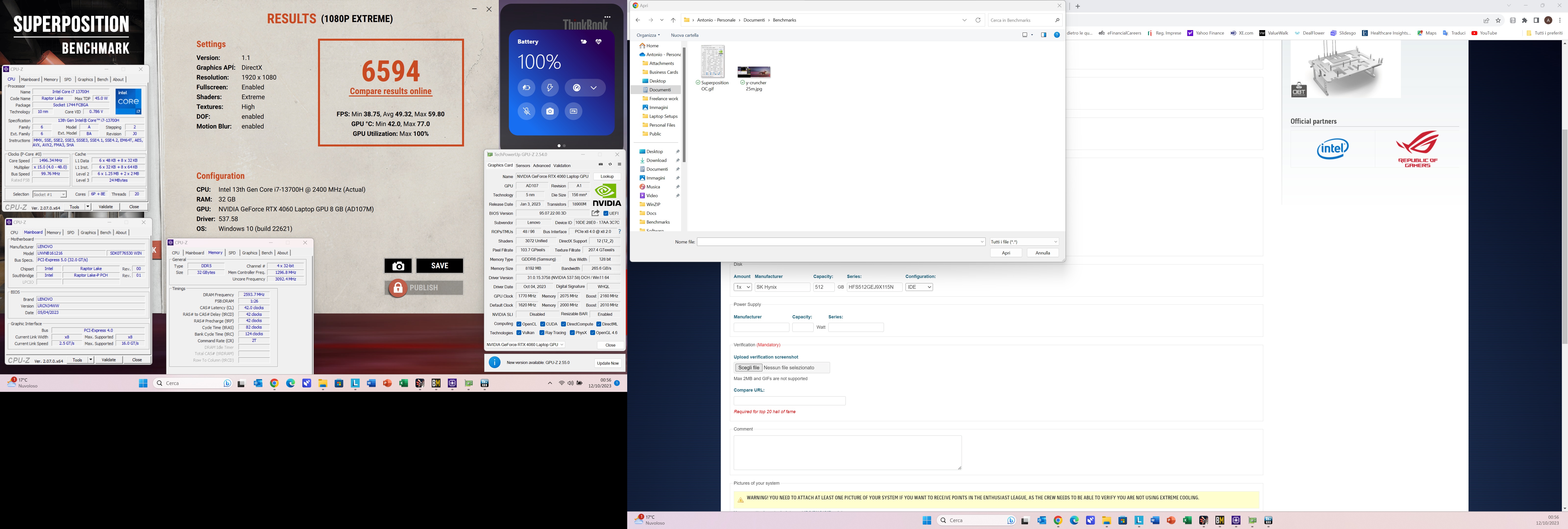Click the Republic of Gamers logo
This screenshot has height=529, width=1568.
click(x=1418, y=149)
